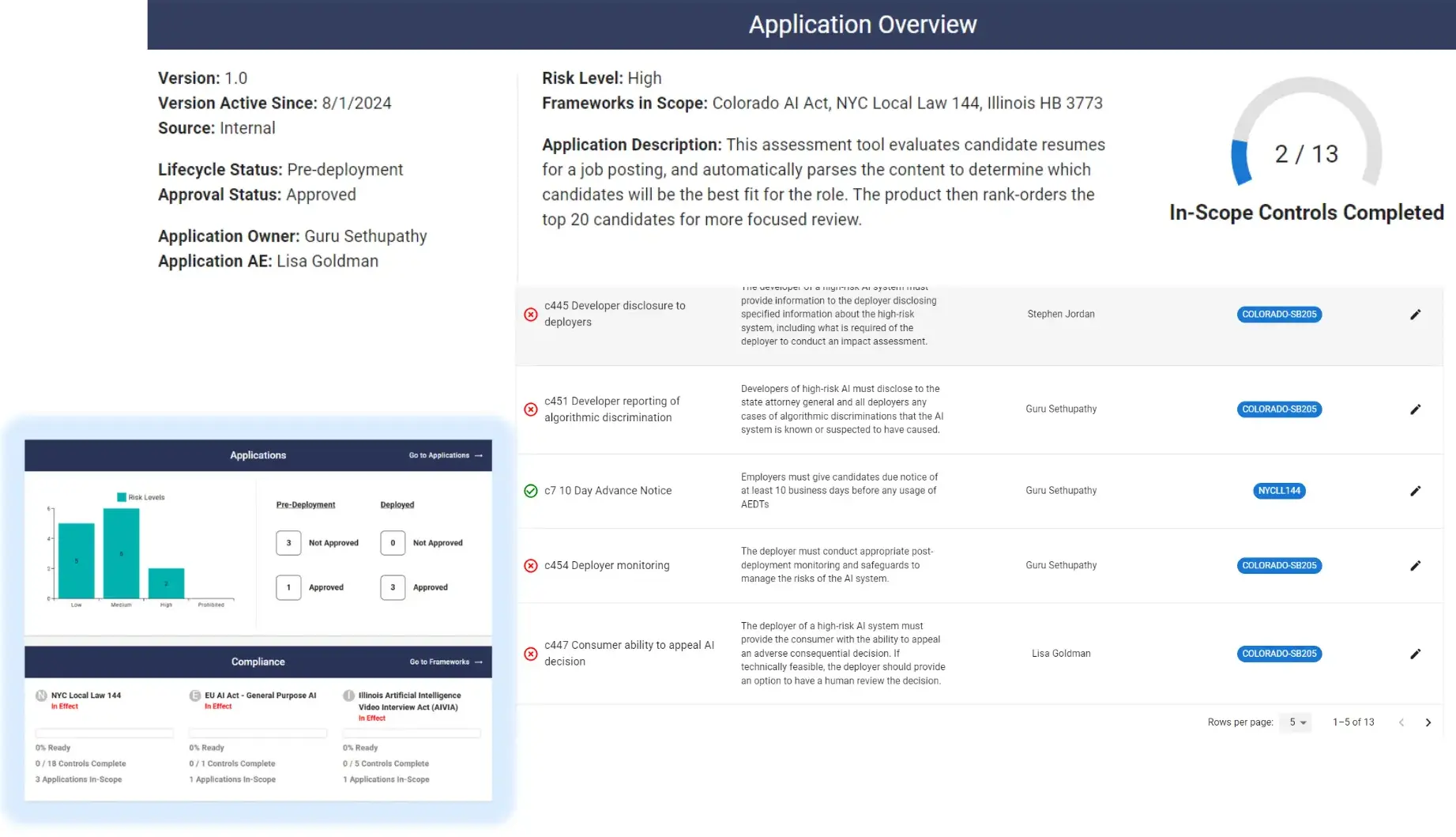Edit the c445 Developer disclosure control
1456x837 pixels.
point(1415,314)
